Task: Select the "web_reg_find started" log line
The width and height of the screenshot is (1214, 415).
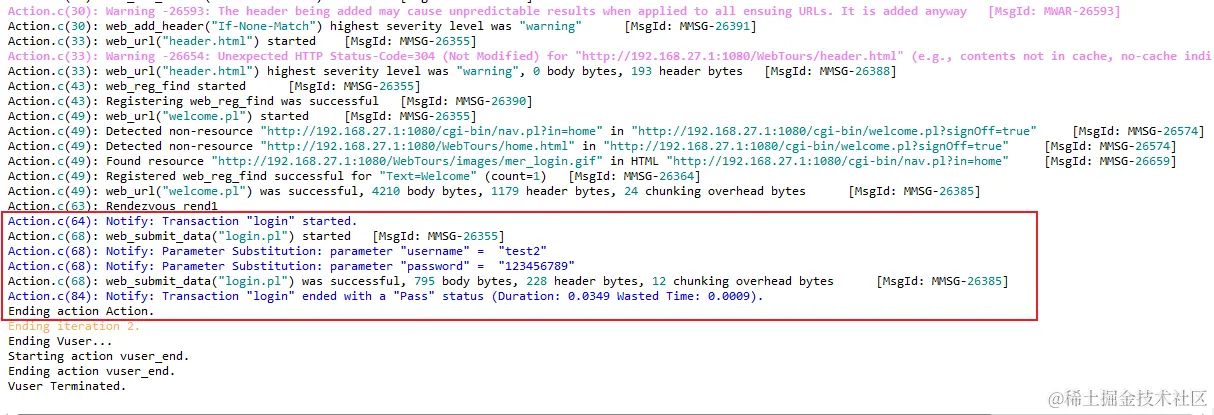Action: (x=214, y=86)
